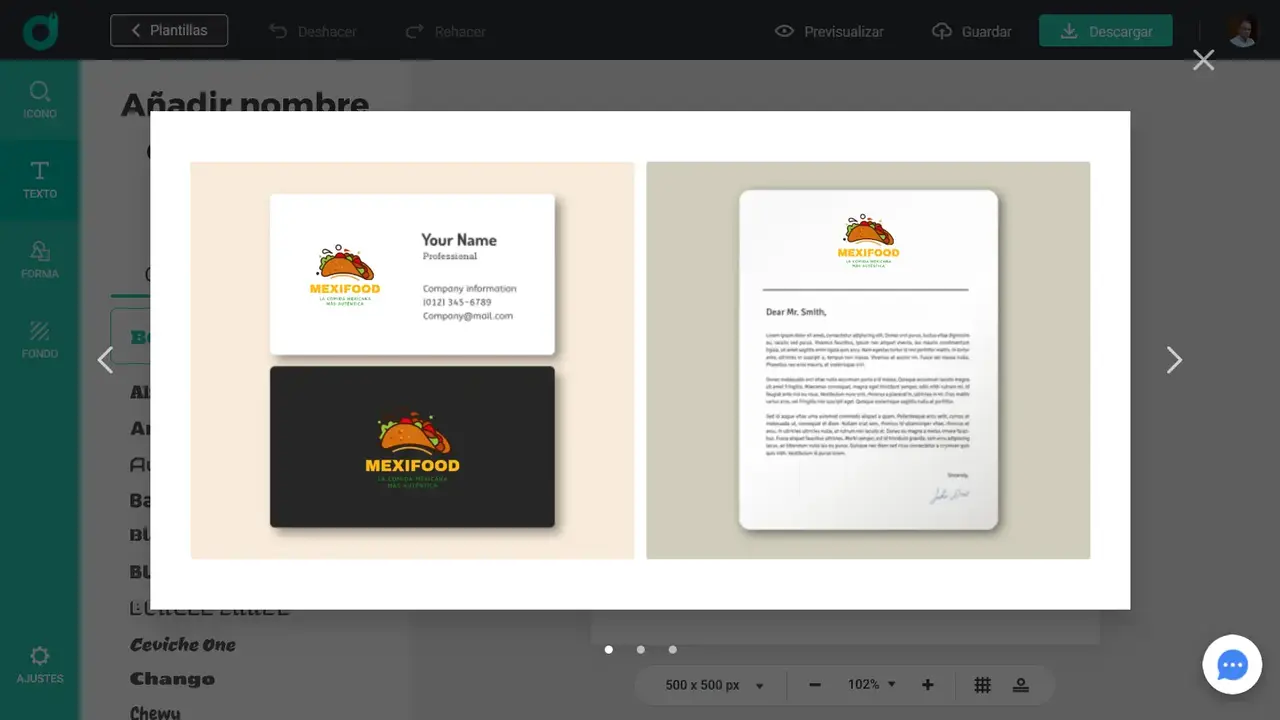
Task: Select the Chango font
Action: click(172, 679)
